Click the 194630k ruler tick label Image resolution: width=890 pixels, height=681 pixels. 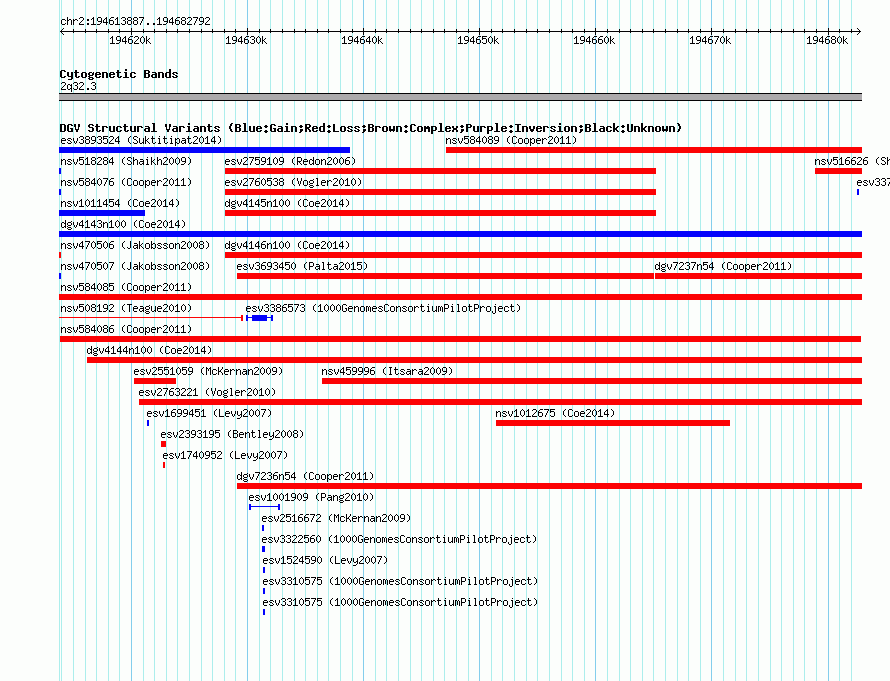(246, 40)
